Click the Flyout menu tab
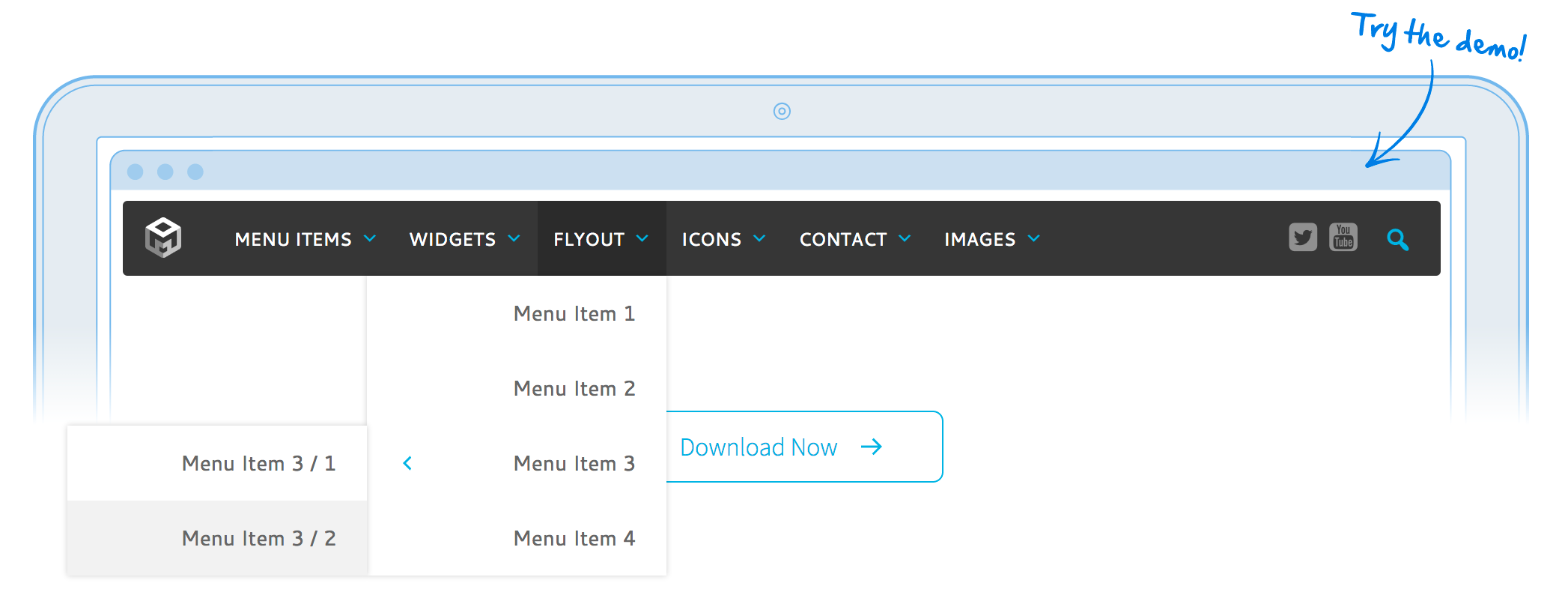 click(601, 239)
